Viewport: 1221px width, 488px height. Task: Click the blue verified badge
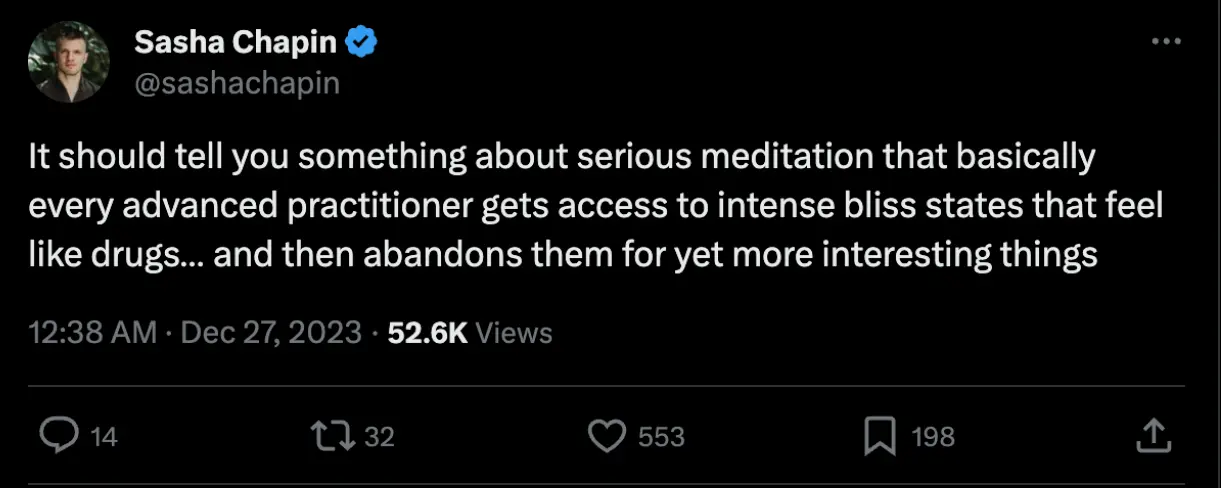click(361, 43)
